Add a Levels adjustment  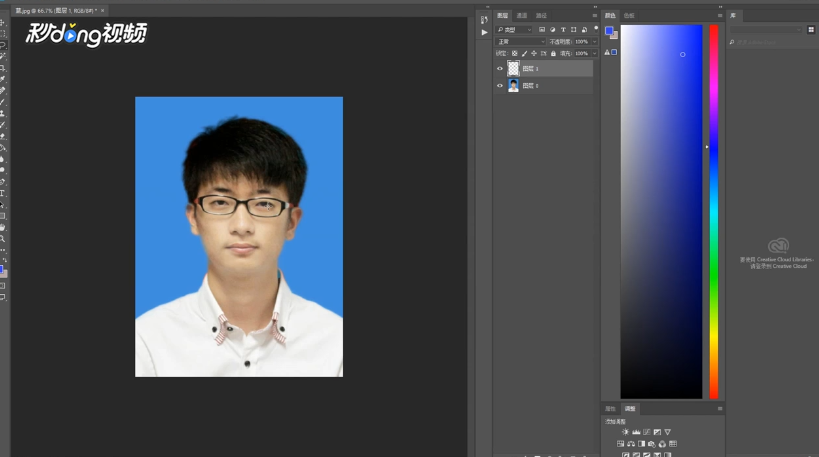[x=636, y=432]
